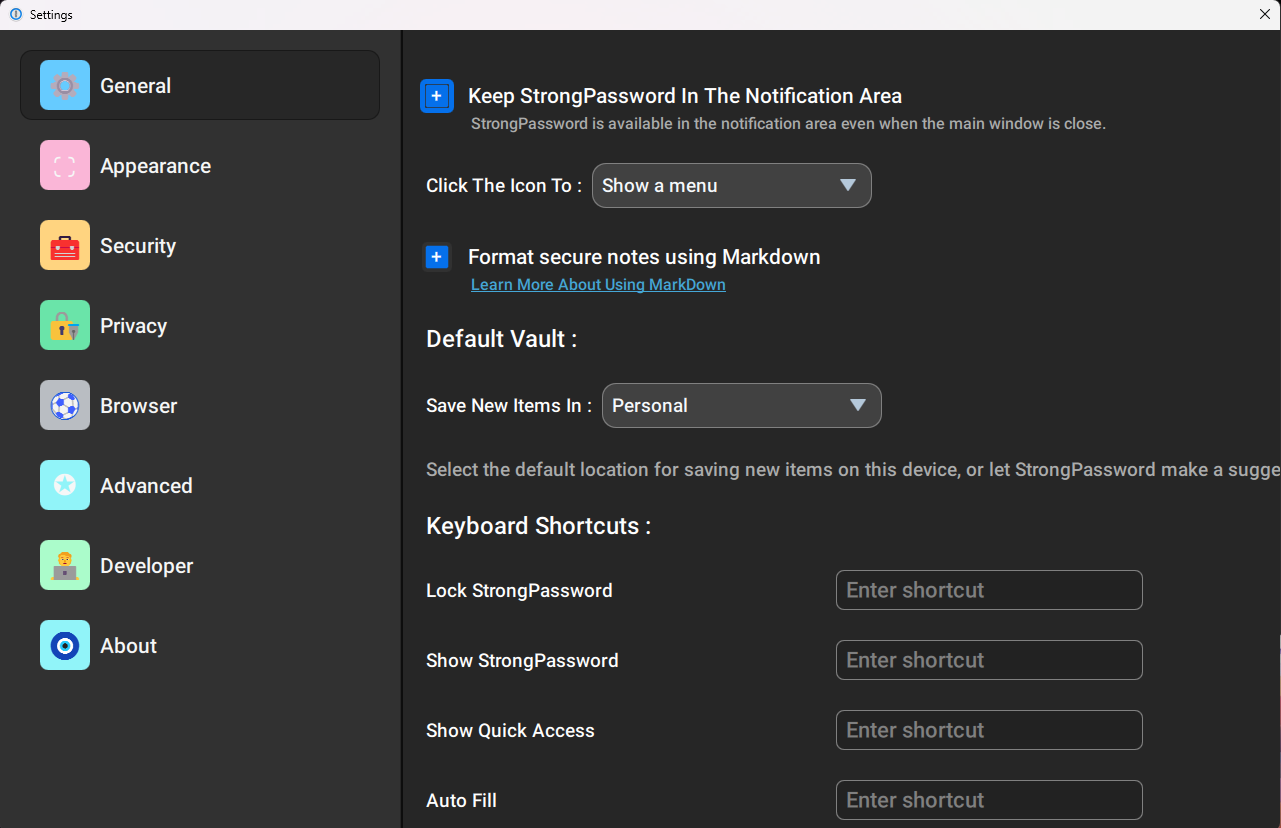
Task: Go to the Security settings tab
Action: pos(138,246)
